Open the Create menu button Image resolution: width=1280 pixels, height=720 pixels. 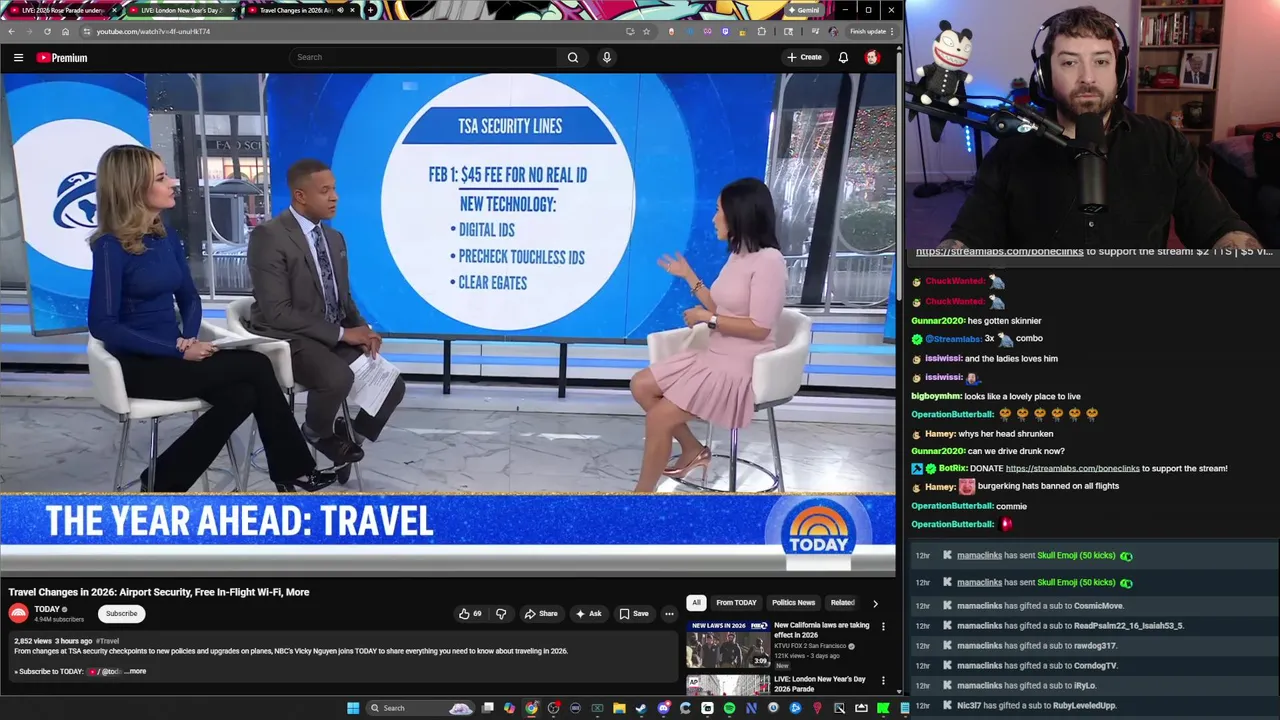pos(804,57)
